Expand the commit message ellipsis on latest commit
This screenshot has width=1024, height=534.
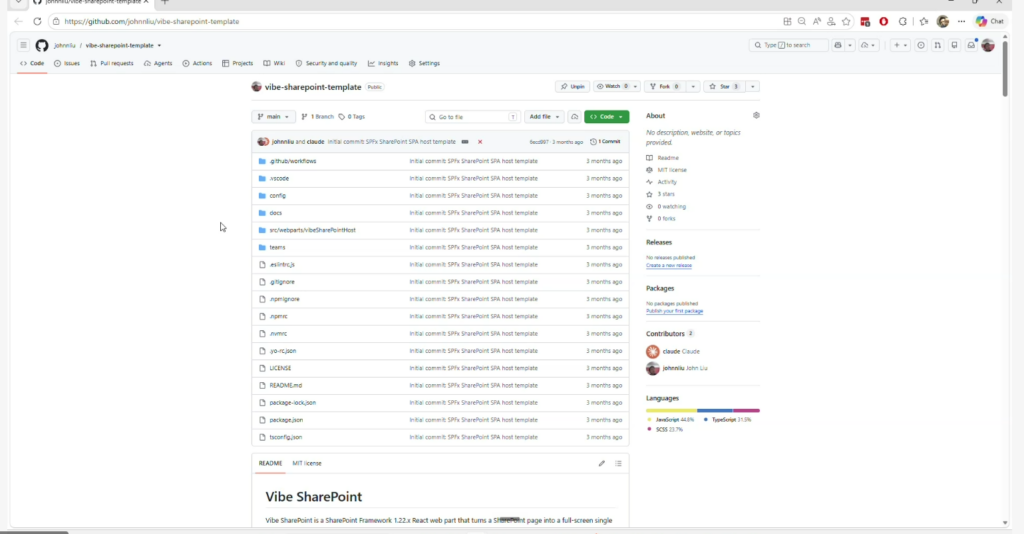465,142
